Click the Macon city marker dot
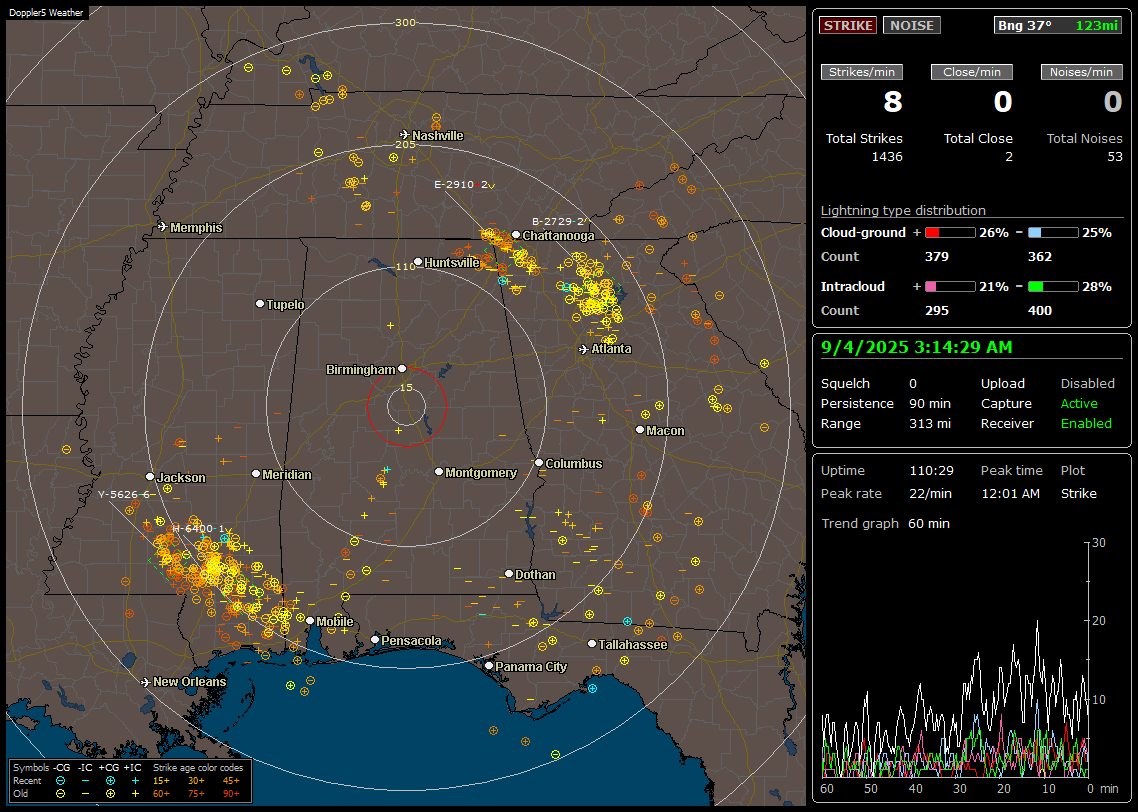1138x812 pixels. pos(639,430)
